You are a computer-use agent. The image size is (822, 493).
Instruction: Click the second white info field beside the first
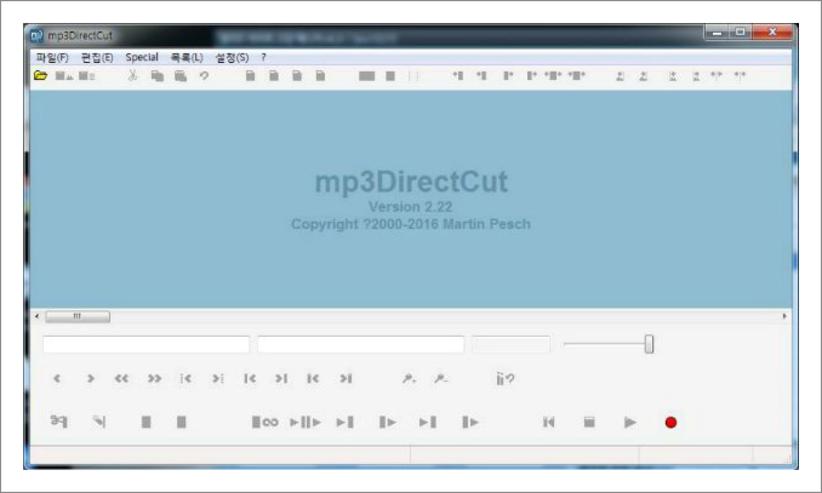tap(361, 344)
